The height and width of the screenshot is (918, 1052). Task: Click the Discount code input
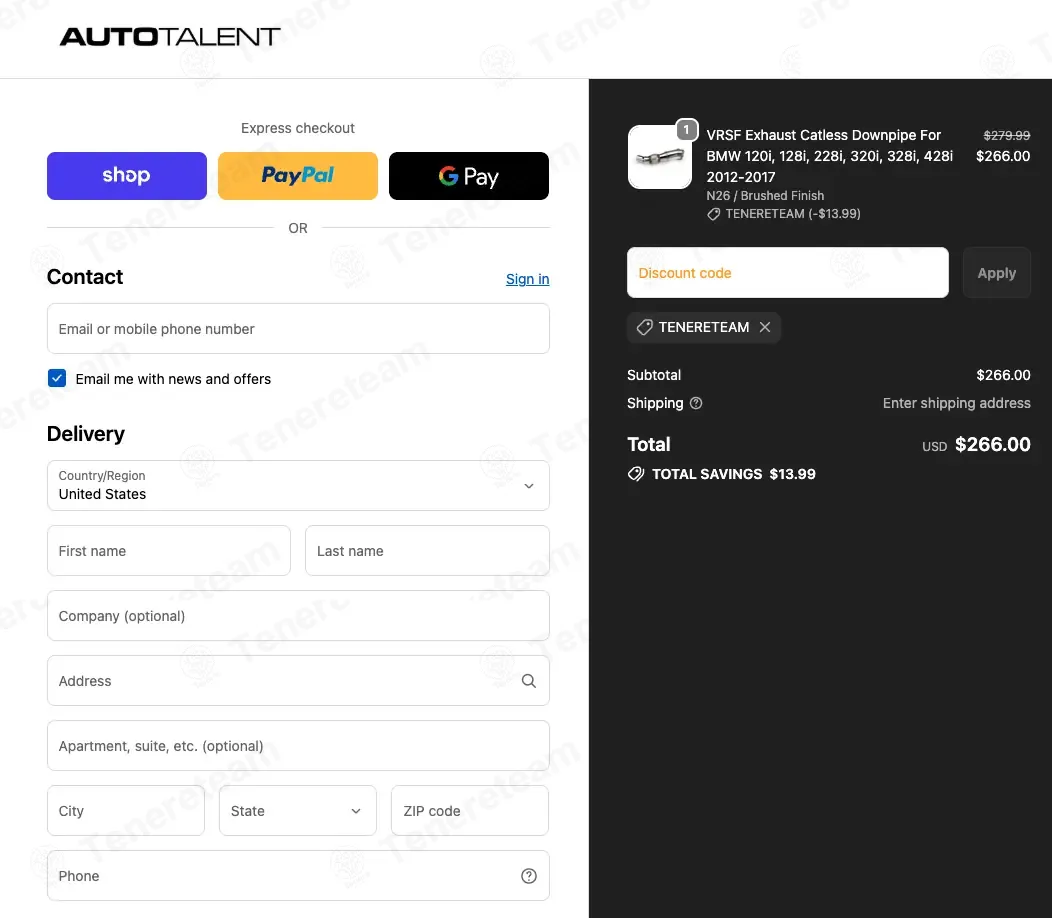(x=788, y=273)
